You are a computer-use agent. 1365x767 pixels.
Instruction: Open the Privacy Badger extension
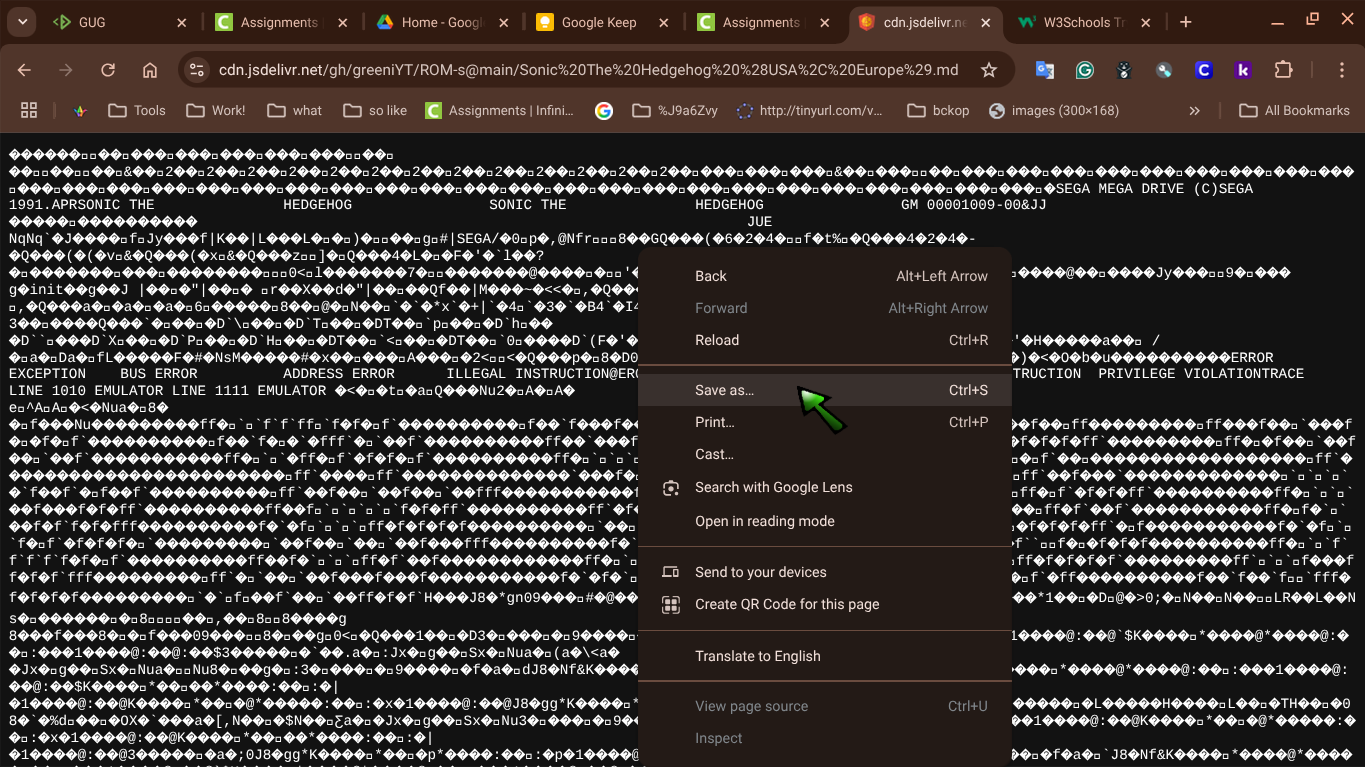click(x=1123, y=70)
